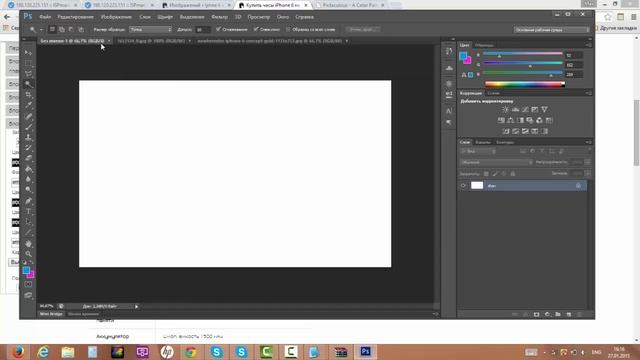Switch to the Образцы tab
This screenshot has width=640, height=360.
[x=484, y=45]
